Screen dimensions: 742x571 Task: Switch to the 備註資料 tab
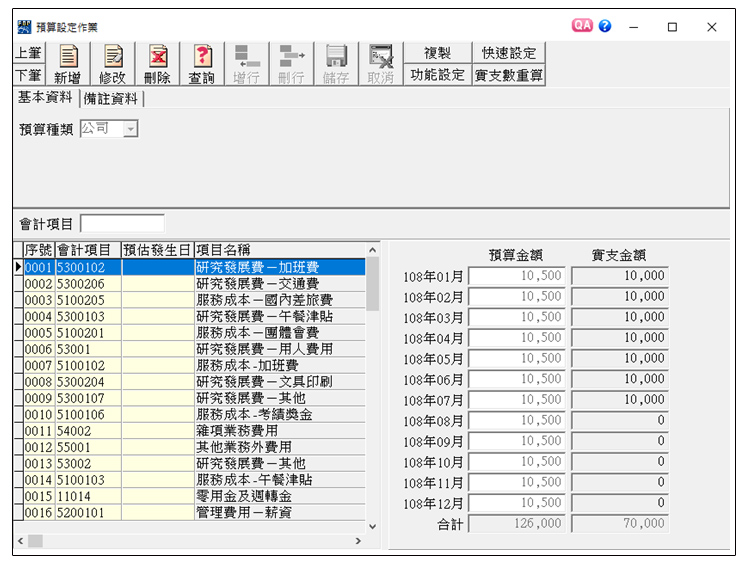coord(112,99)
